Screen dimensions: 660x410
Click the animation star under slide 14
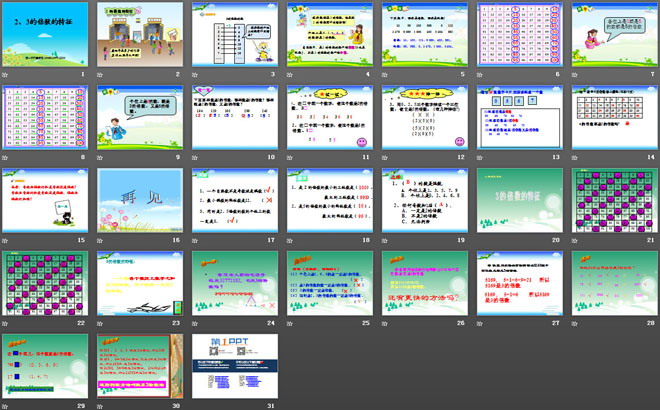(x=575, y=158)
